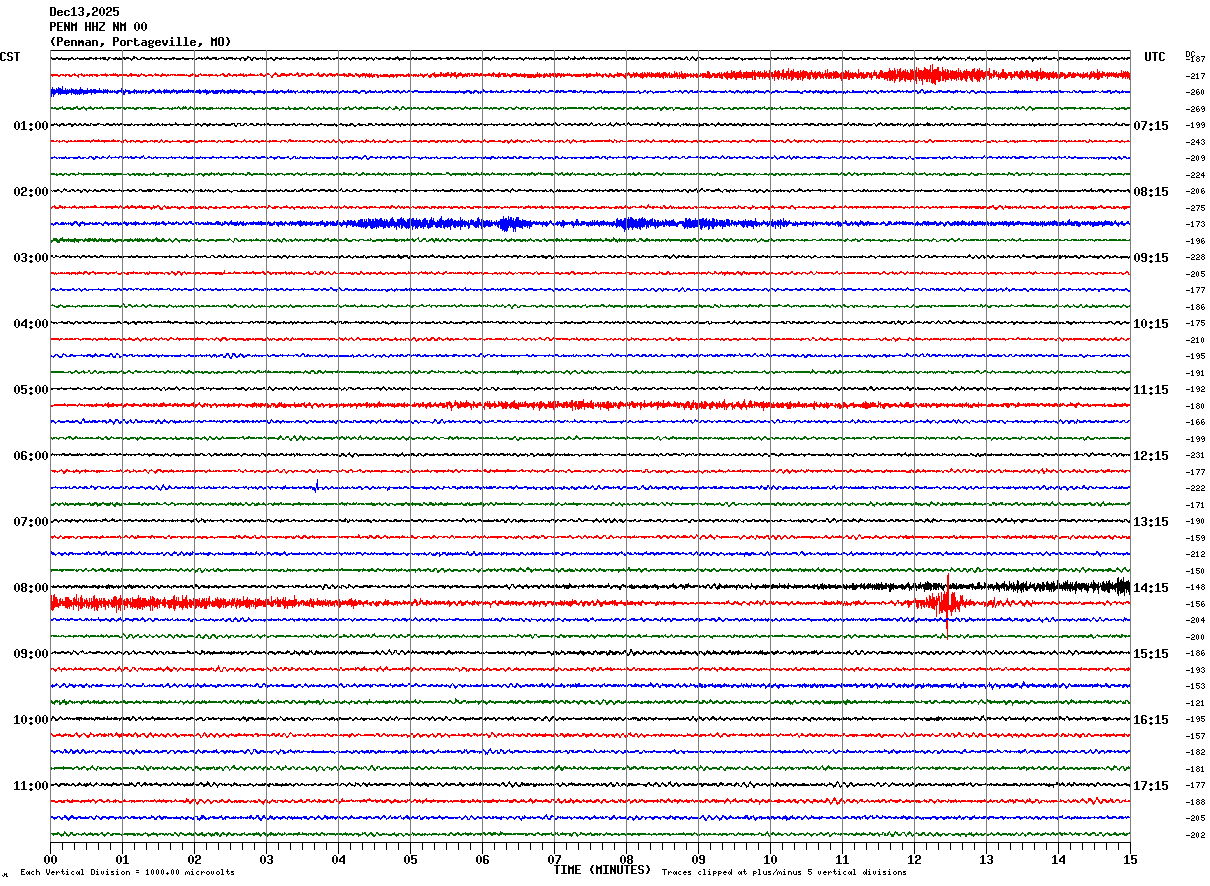Image resolution: width=1210 pixels, height=886 pixels.
Task: Click the CST timezone label
Action: (x=10, y=57)
